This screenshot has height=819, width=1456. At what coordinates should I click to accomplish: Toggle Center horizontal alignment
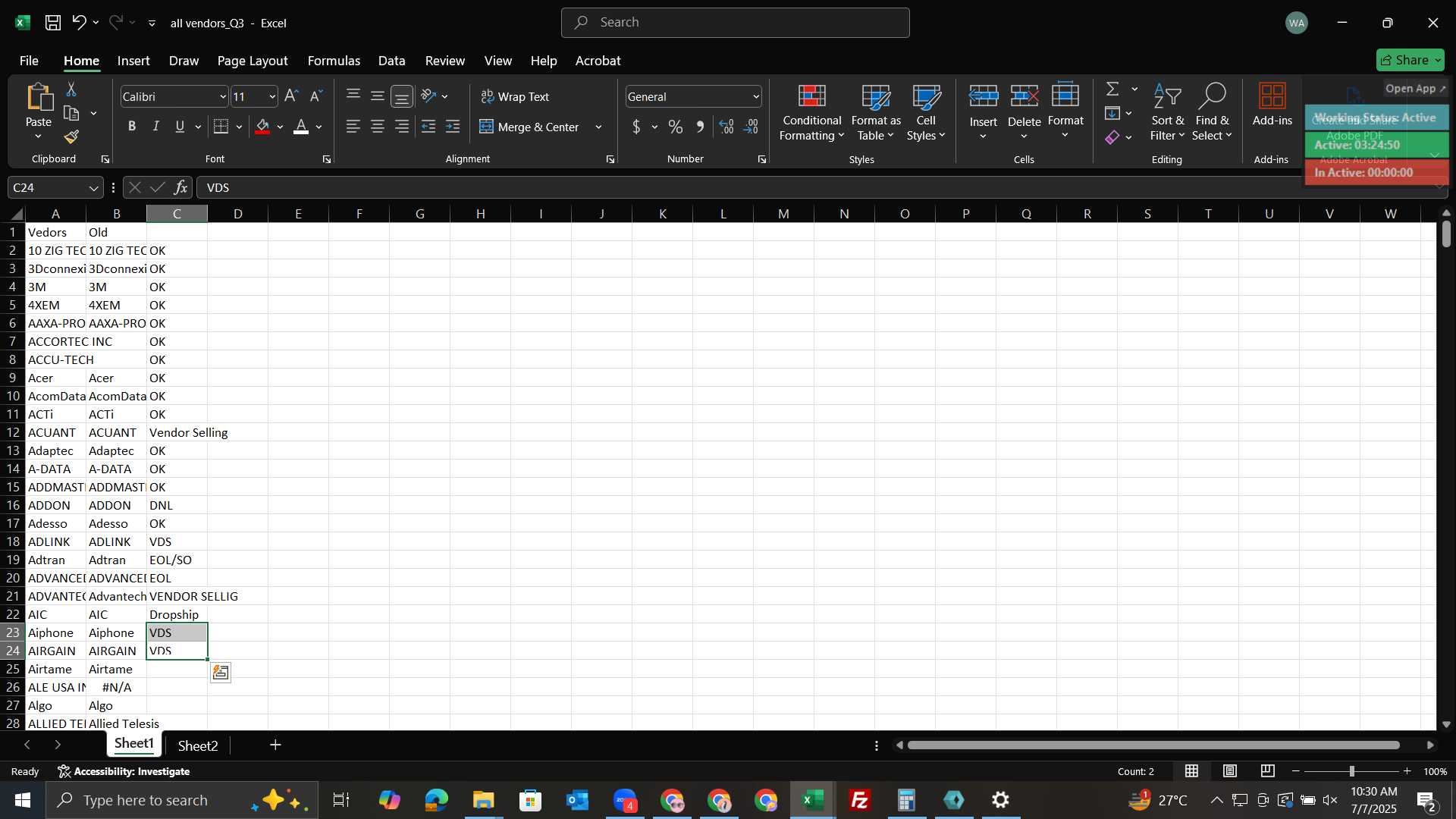point(378,127)
